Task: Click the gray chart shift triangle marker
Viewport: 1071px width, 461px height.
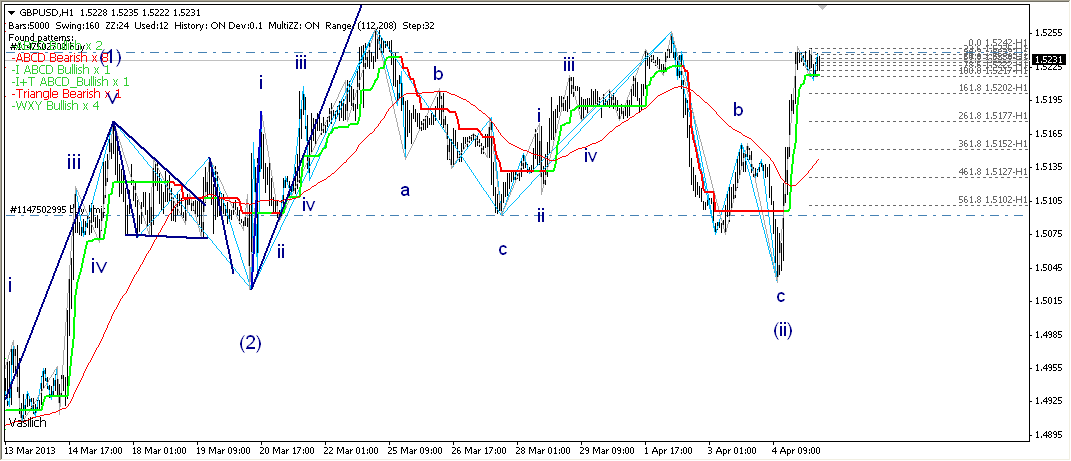Action: point(823,6)
